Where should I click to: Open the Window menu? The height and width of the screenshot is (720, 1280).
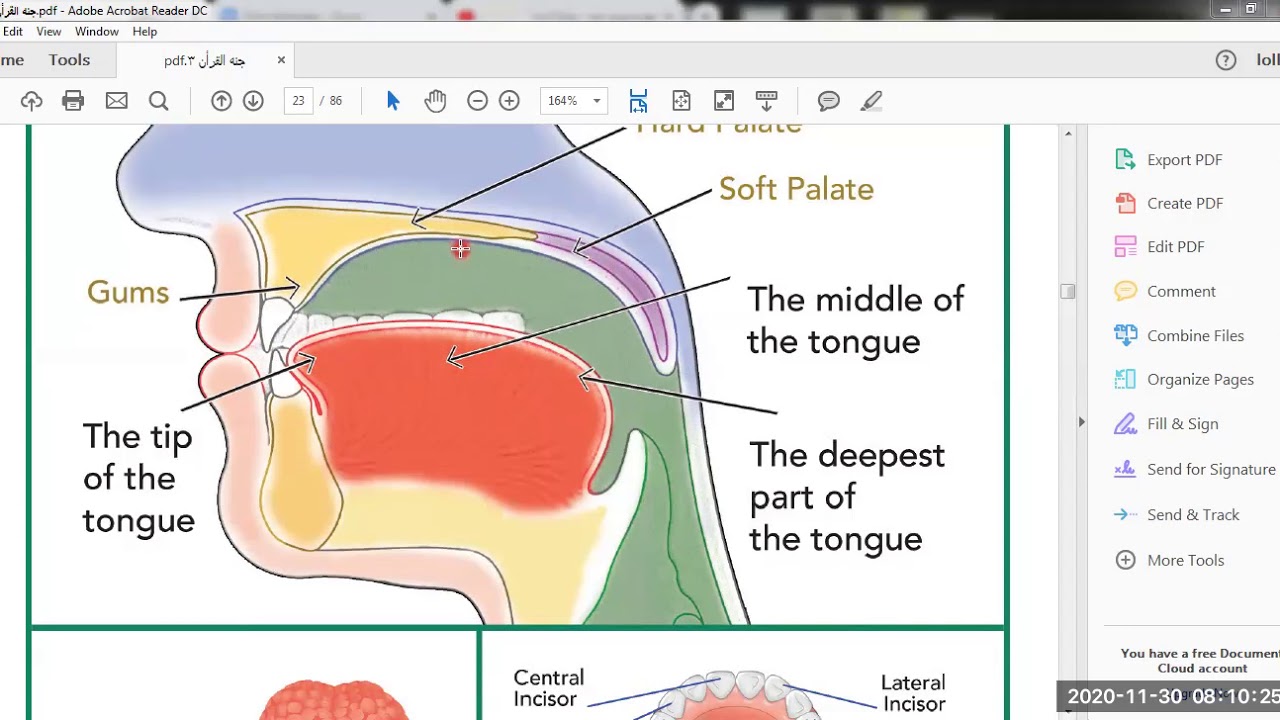tap(97, 32)
